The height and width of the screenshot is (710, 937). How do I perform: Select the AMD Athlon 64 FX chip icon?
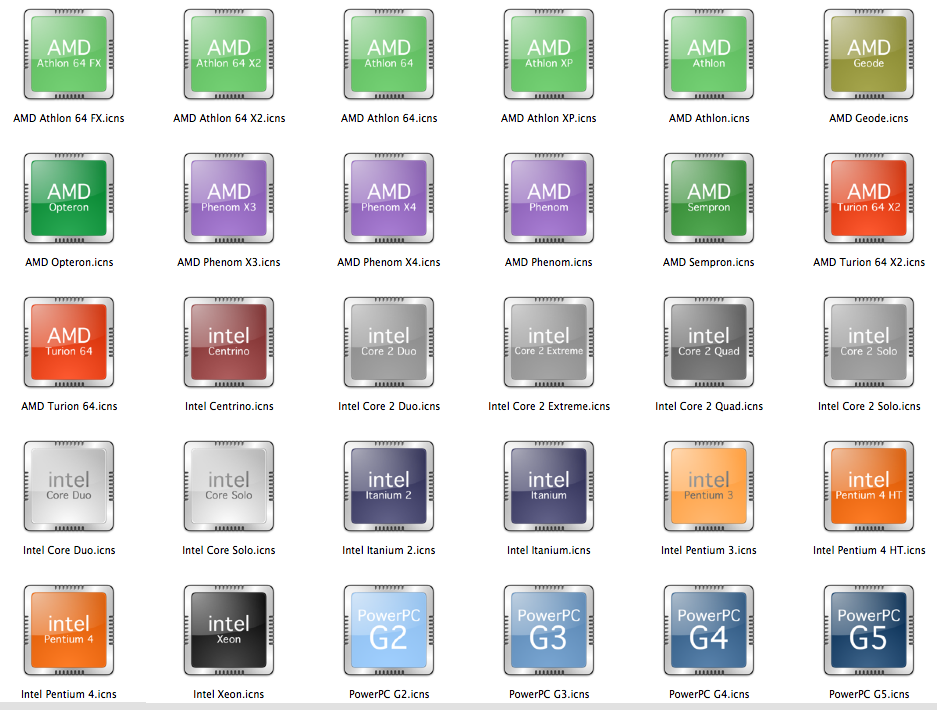(69, 54)
